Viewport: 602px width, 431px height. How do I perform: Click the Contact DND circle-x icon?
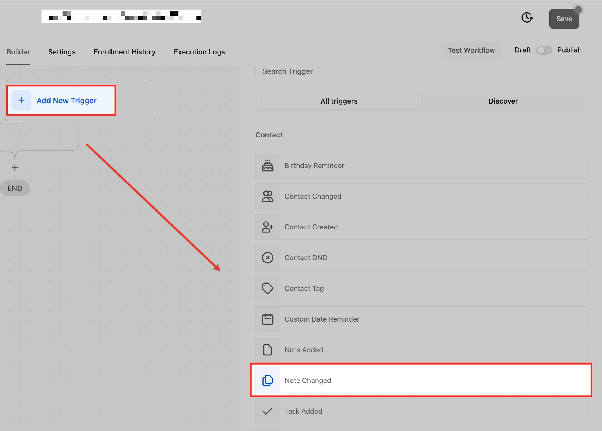pyautogui.click(x=268, y=258)
